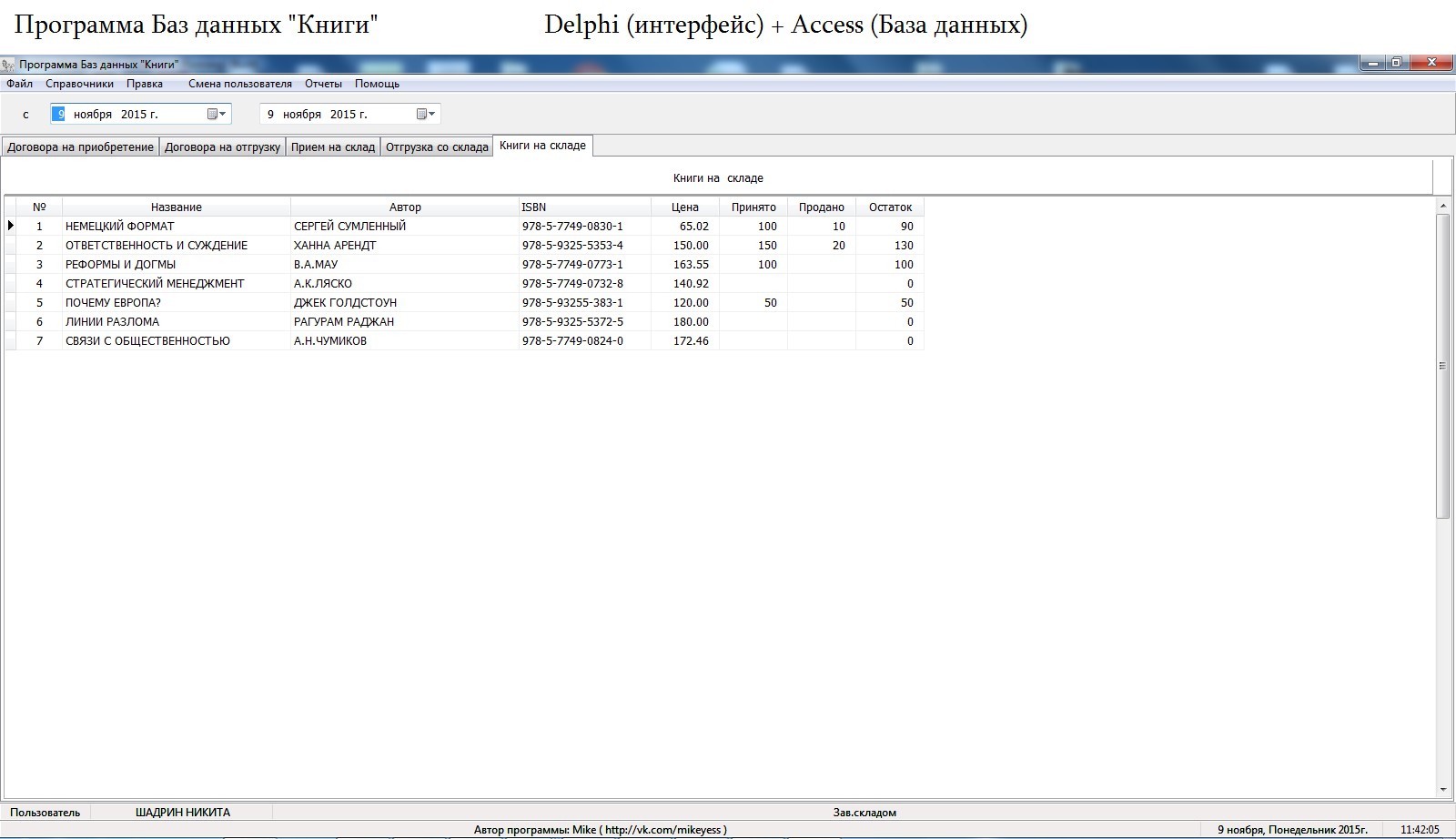Open the end date calendar dropdown
Image resolution: width=1456 pixels, height=839 pixels.
(426, 114)
